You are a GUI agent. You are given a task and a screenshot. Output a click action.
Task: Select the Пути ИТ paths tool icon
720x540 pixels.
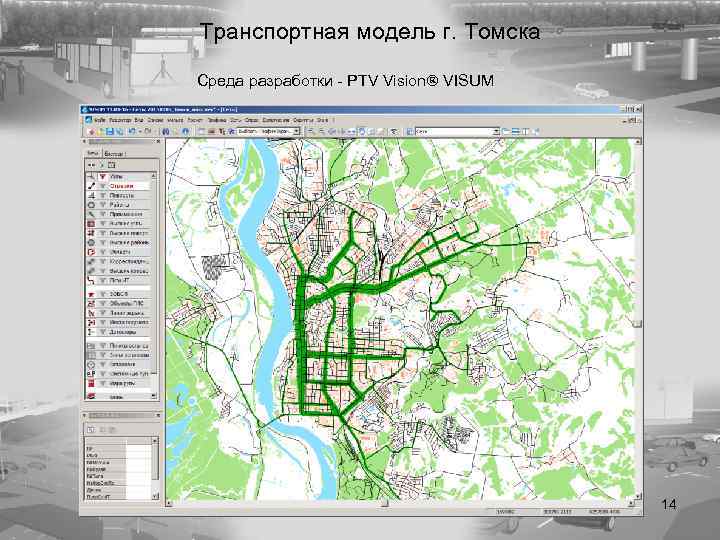91,280
